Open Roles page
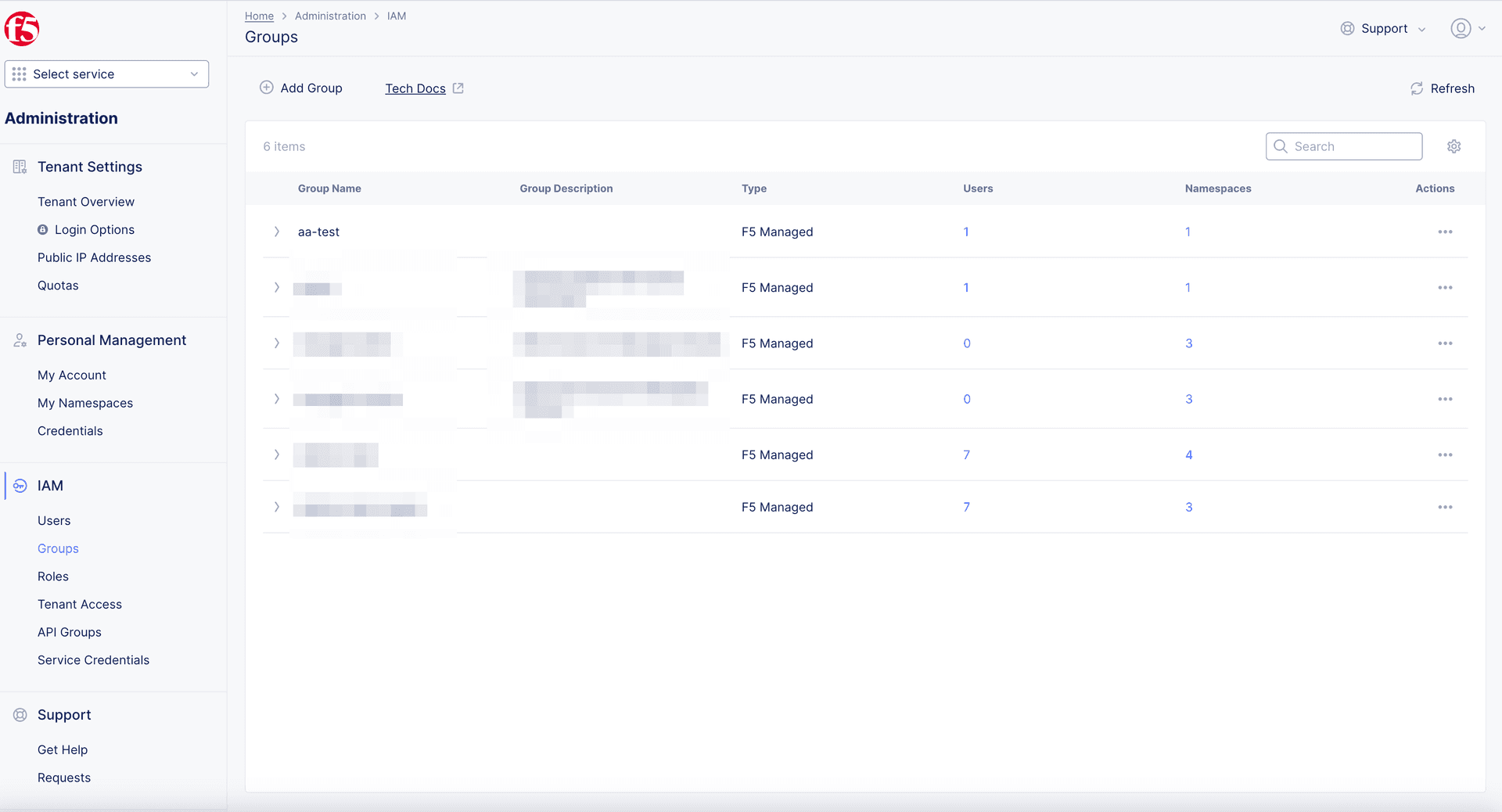 point(53,577)
